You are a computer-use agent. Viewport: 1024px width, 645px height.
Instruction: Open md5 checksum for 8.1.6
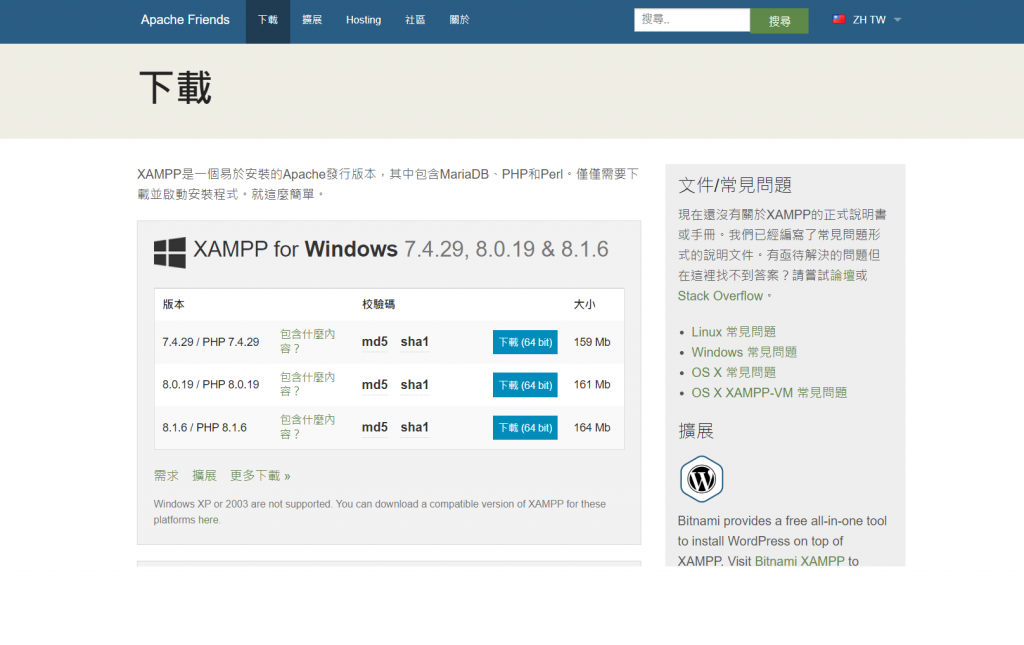coord(375,428)
